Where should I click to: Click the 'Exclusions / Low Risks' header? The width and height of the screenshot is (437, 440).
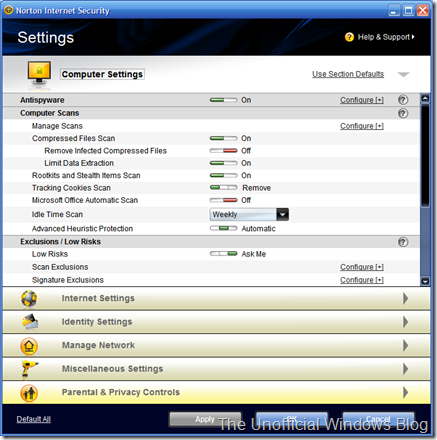pos(60,242)
